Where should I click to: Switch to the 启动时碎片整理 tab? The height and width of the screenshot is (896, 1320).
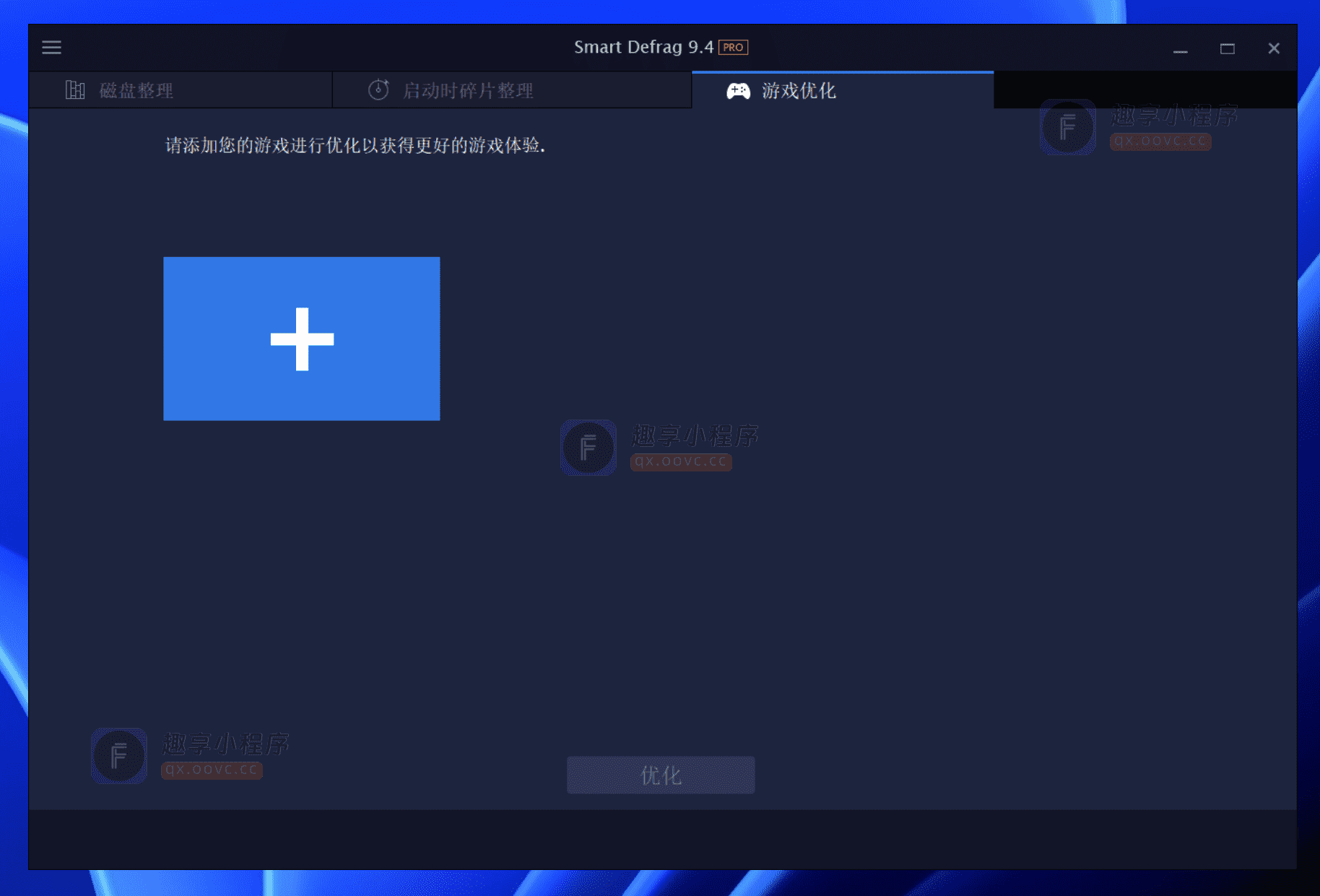pyautogui.click(x=512, y=90)
